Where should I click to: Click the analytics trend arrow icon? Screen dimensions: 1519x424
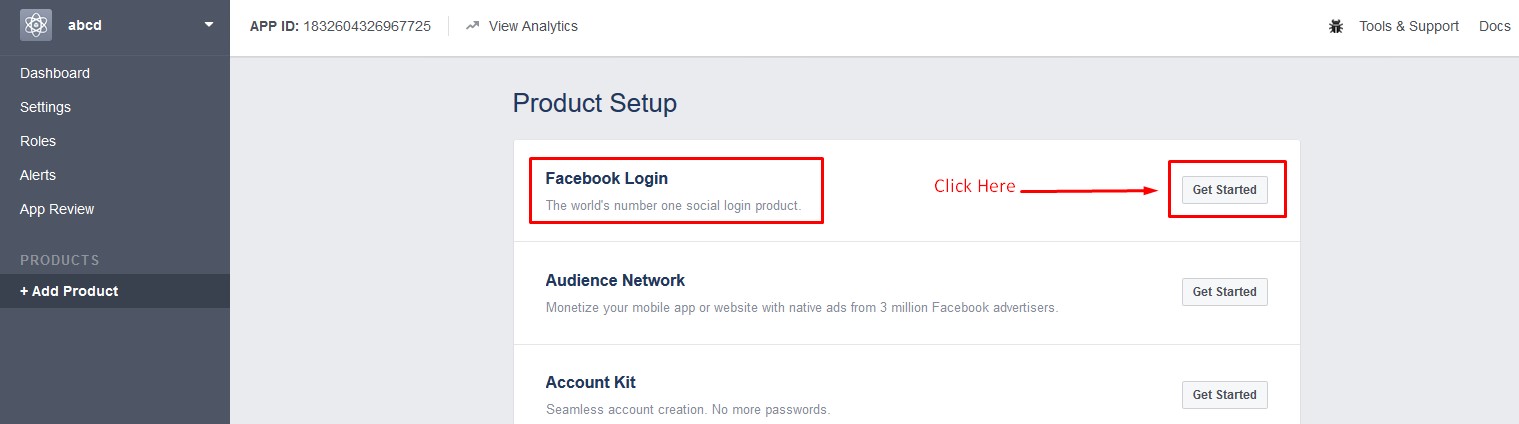coord(472,26)
